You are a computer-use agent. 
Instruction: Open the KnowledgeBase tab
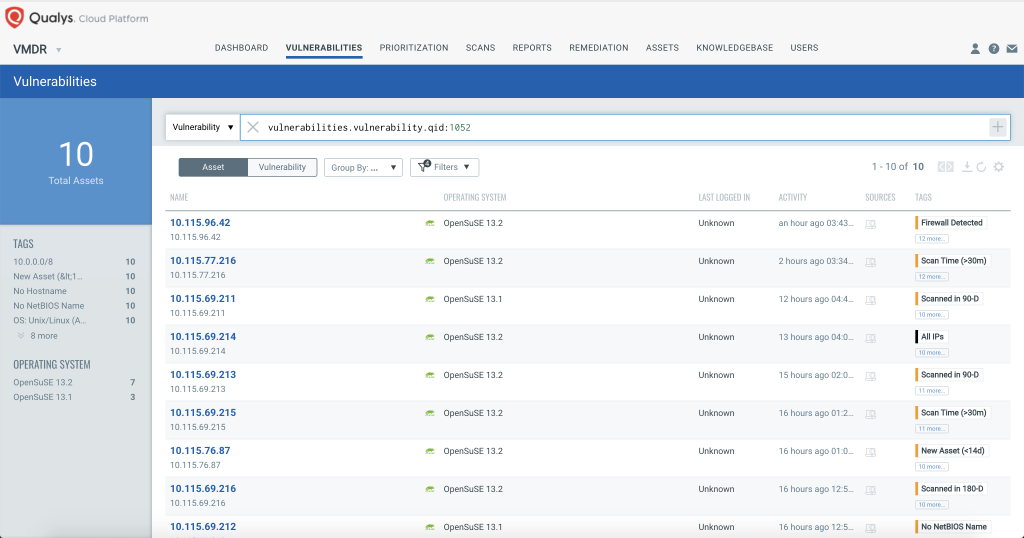click(x=734, y=48)
